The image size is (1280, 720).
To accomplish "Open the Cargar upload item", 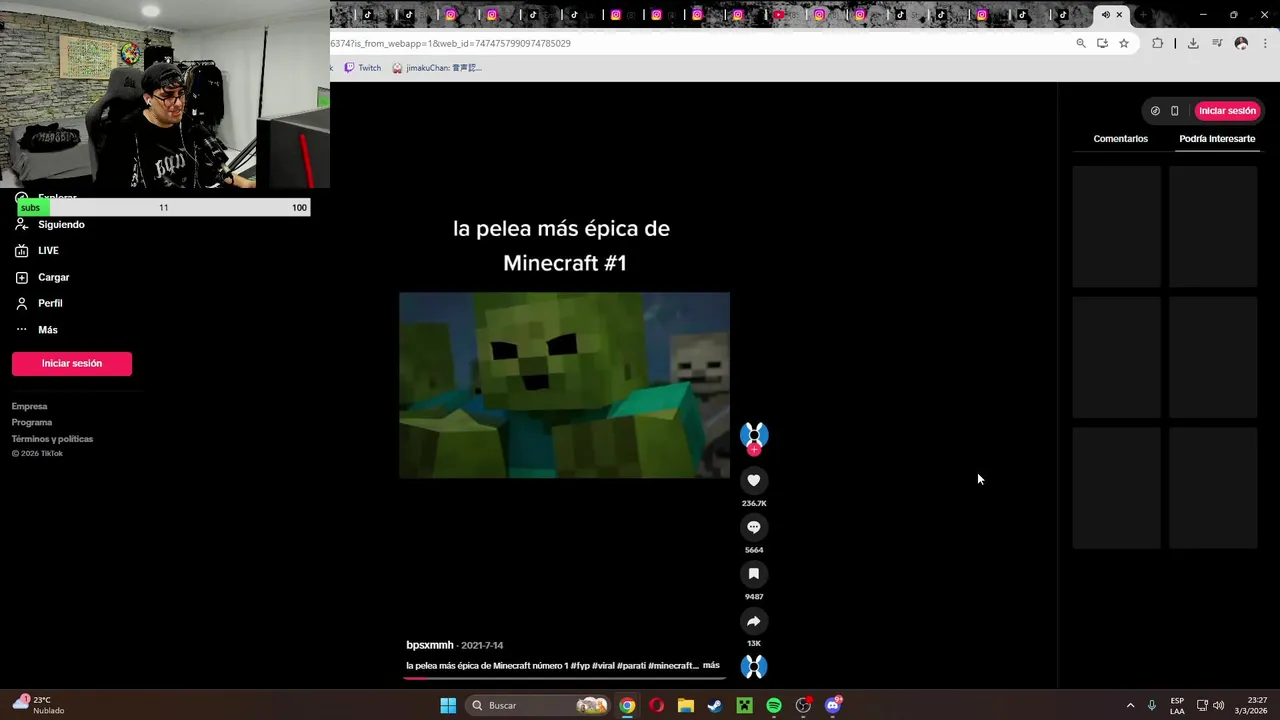I will pos(53,277).
